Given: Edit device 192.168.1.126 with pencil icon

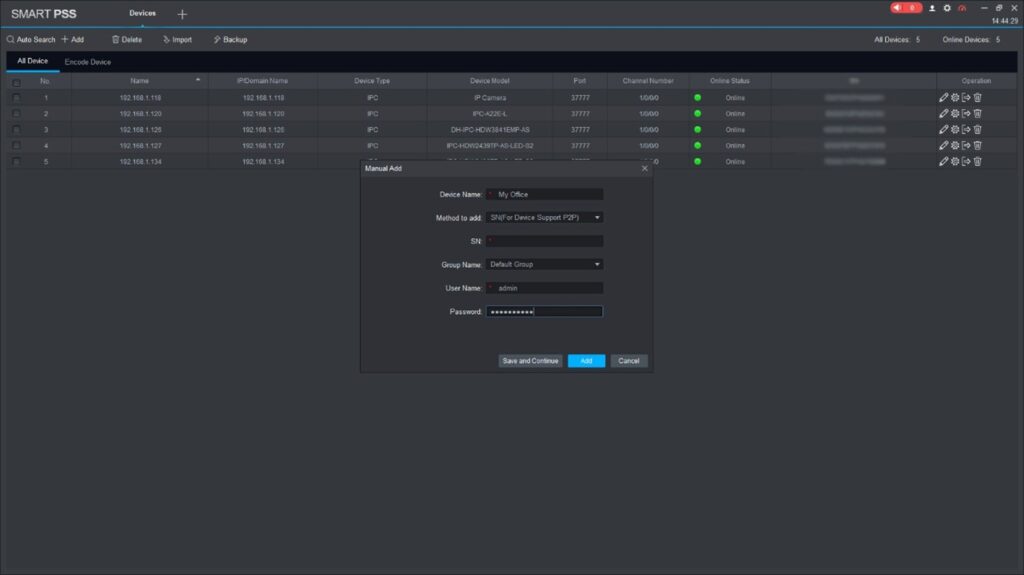Looking at the screenshot, I should tap(943, 129).
